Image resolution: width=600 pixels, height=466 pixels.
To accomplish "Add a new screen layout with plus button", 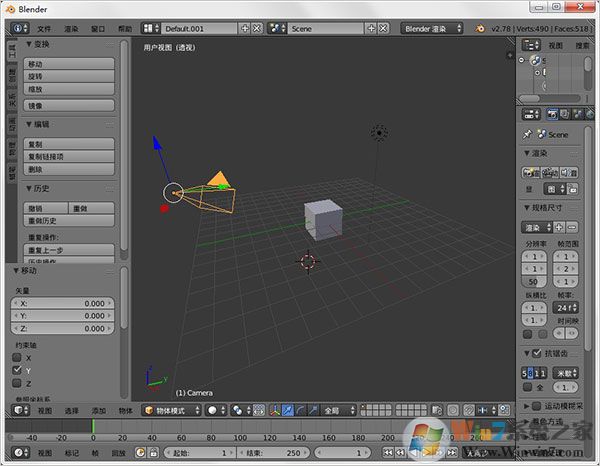I will [244, 29].
